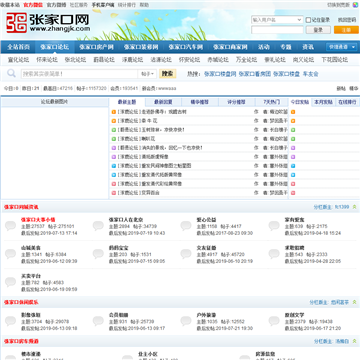Go to 全站首页 in the nav bar

pyautogui.click(x=19, y=47)
